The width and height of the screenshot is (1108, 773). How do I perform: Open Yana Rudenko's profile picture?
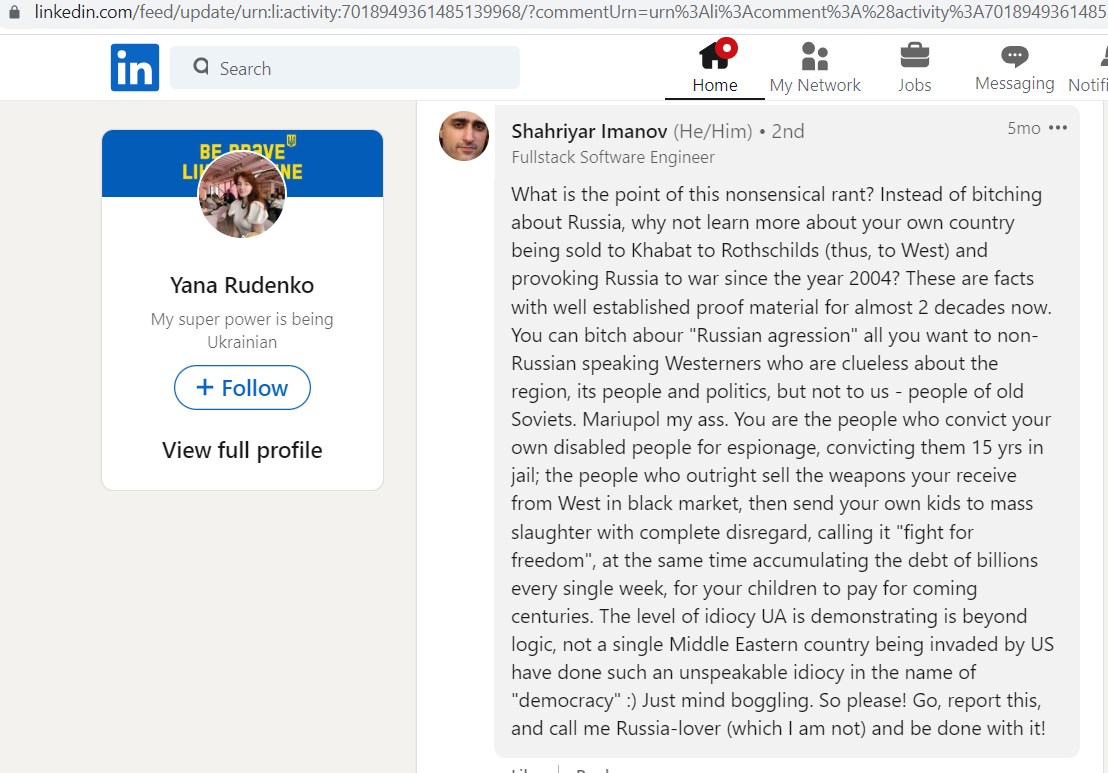(x=242, y=194)
